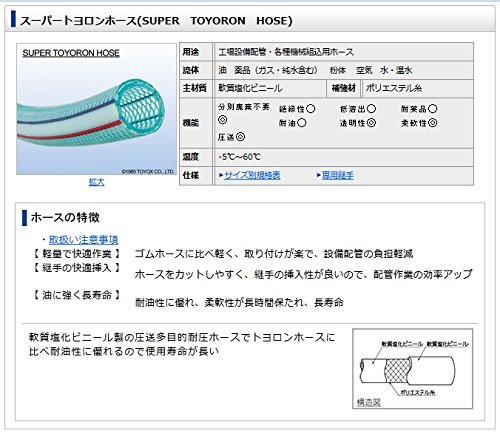Screen dimensions: 500x436
Task: Click the double-circle icon beside 透明性
Action: pos(371,123)
